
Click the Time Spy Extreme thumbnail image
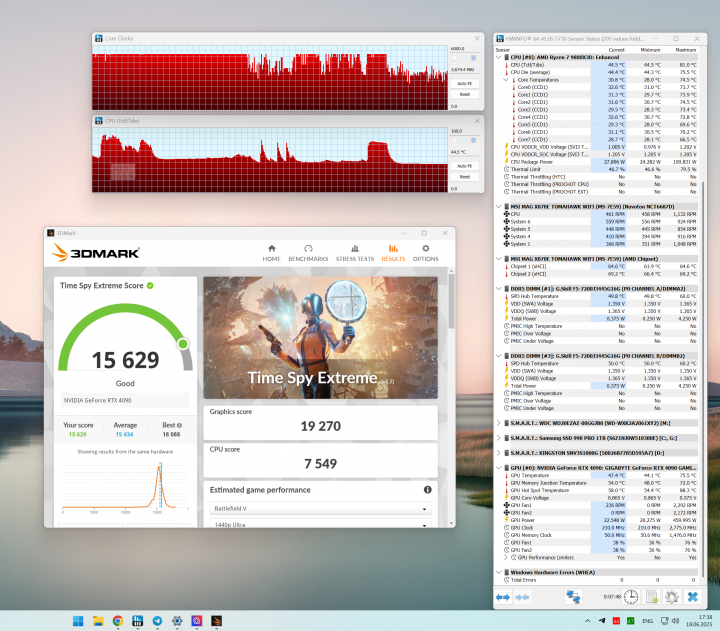pos(321,338)
